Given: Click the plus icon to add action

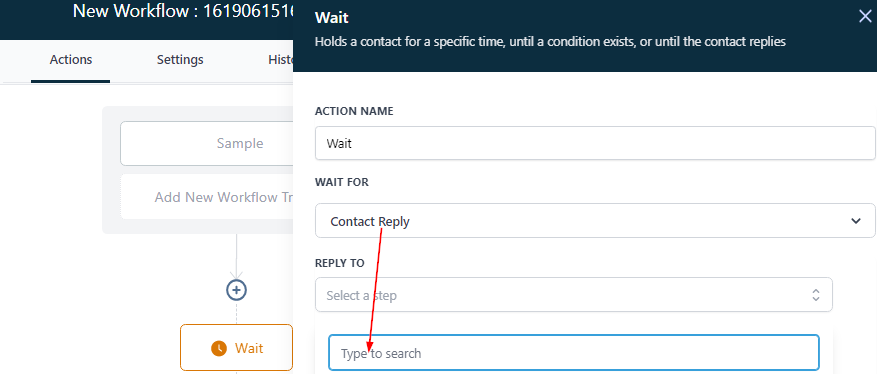Looking at the screenshot, I should click(237, 290).
